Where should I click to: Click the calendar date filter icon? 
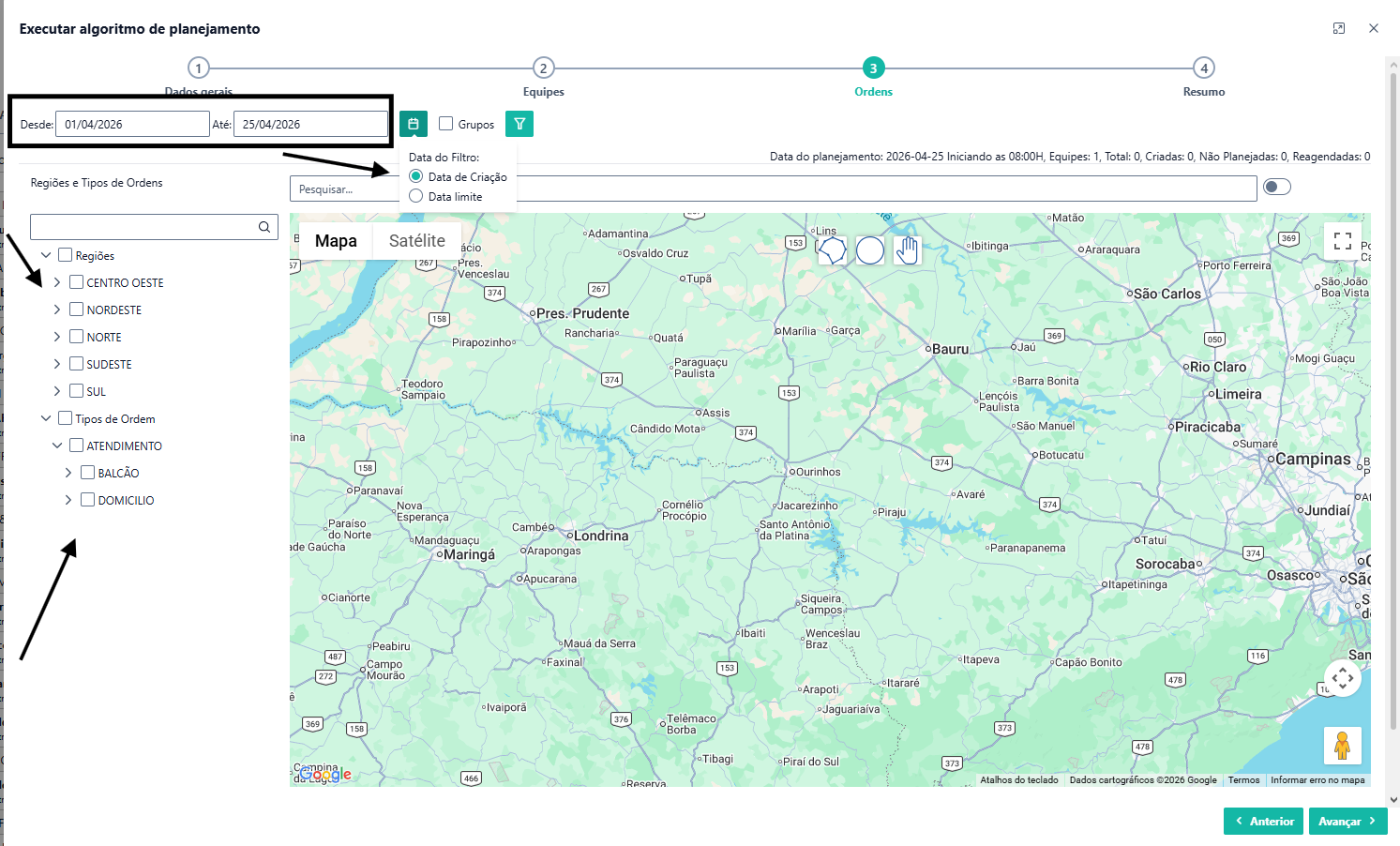click(x=413, y=124)
